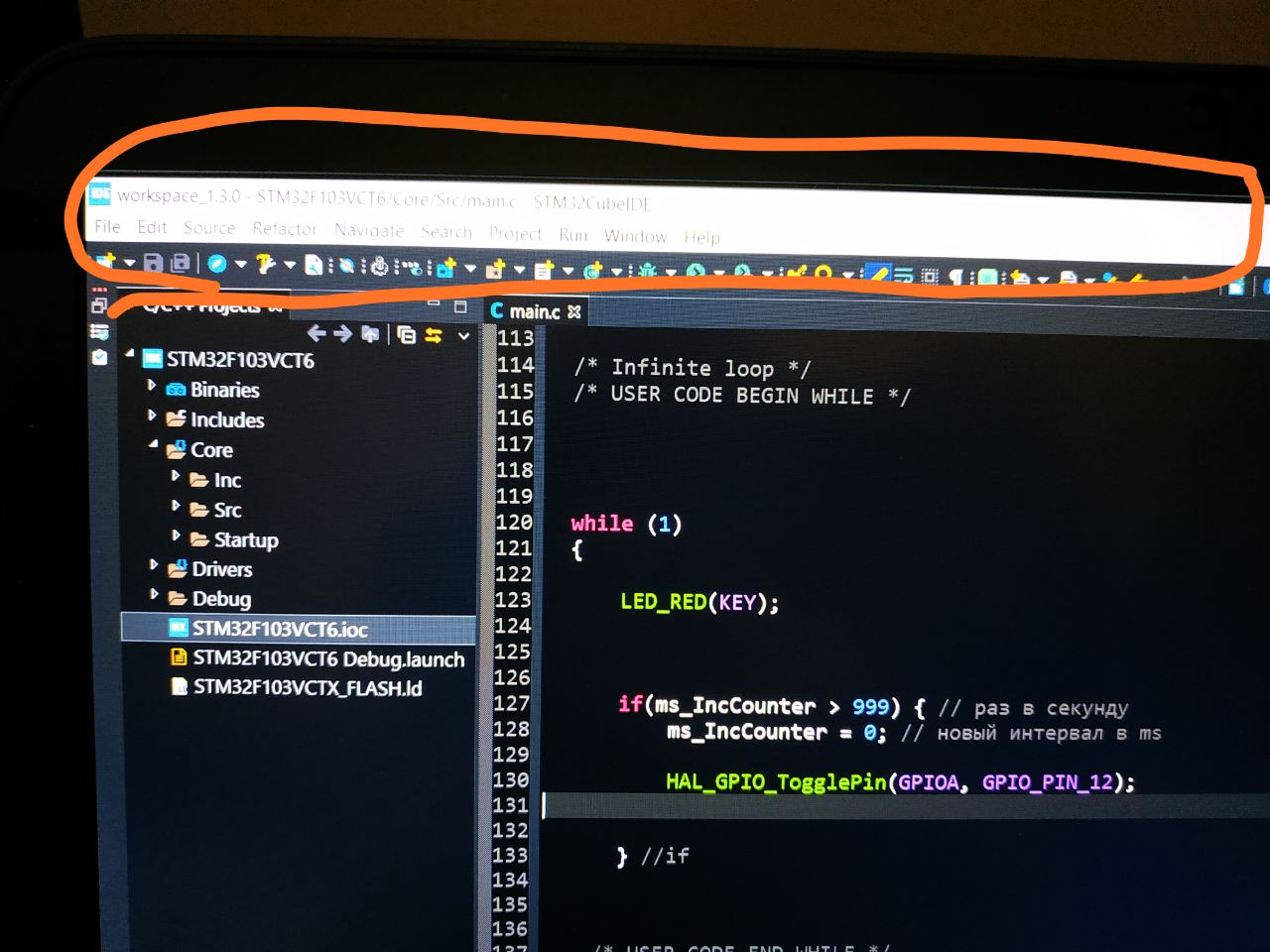The height and width of the screenshot is (952, 1270).
Task: Select STM32F103VCT6 Debug.launch file
Action: point(328,658)
